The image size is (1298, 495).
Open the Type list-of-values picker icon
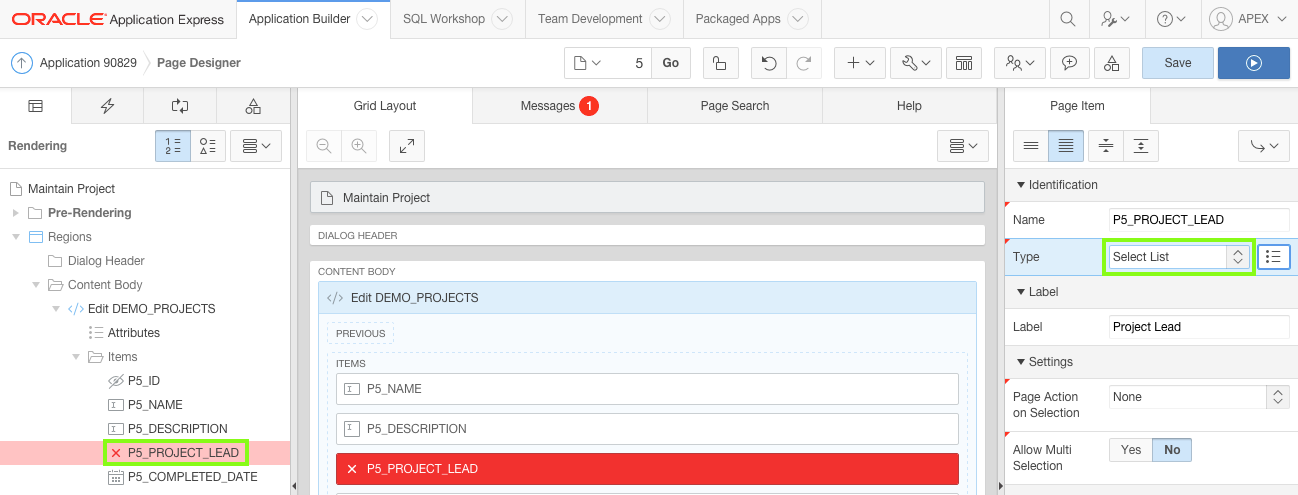click(1273, 257)
